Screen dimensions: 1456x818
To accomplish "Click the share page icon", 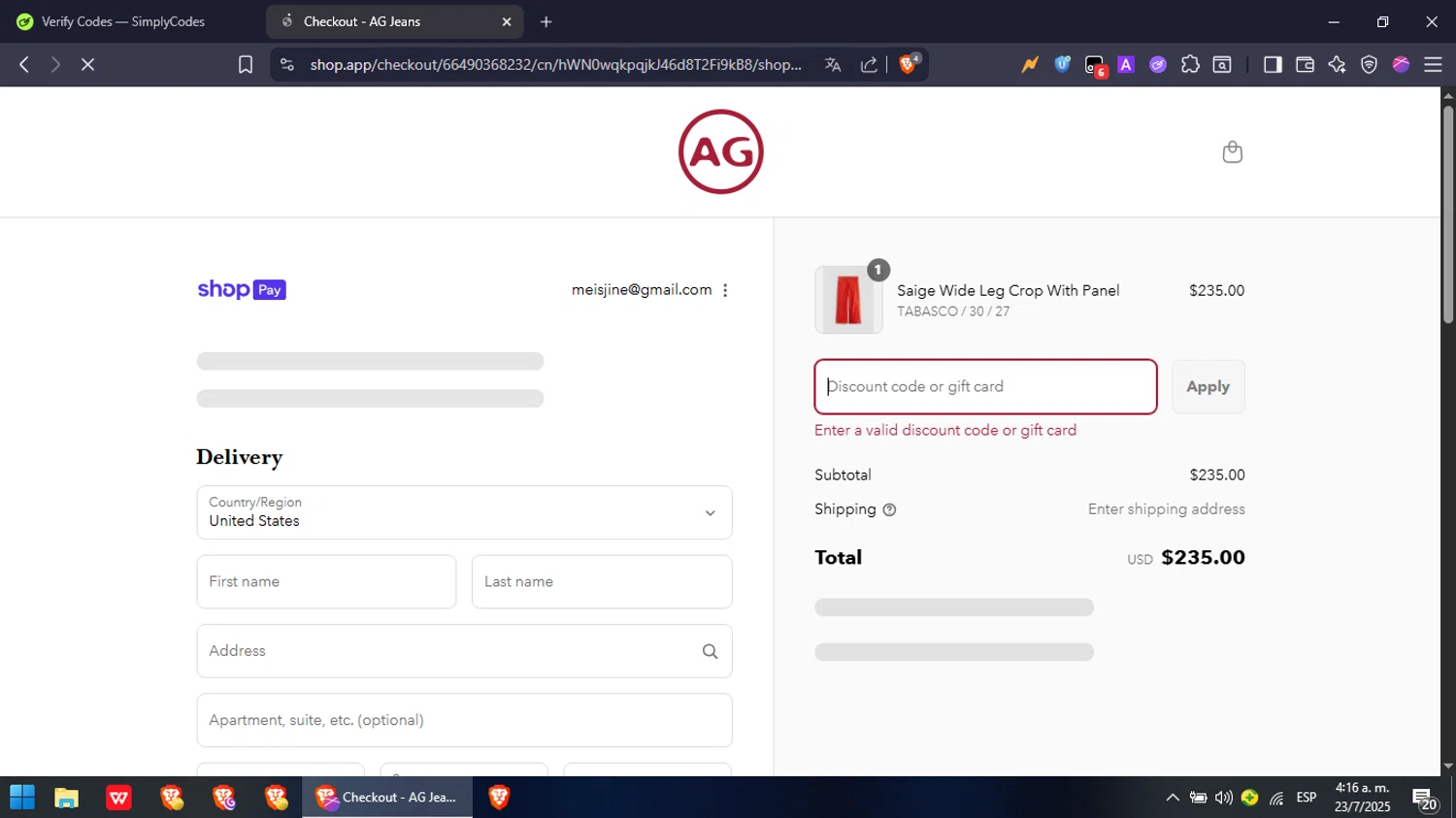I will click(x=869, y=64).
